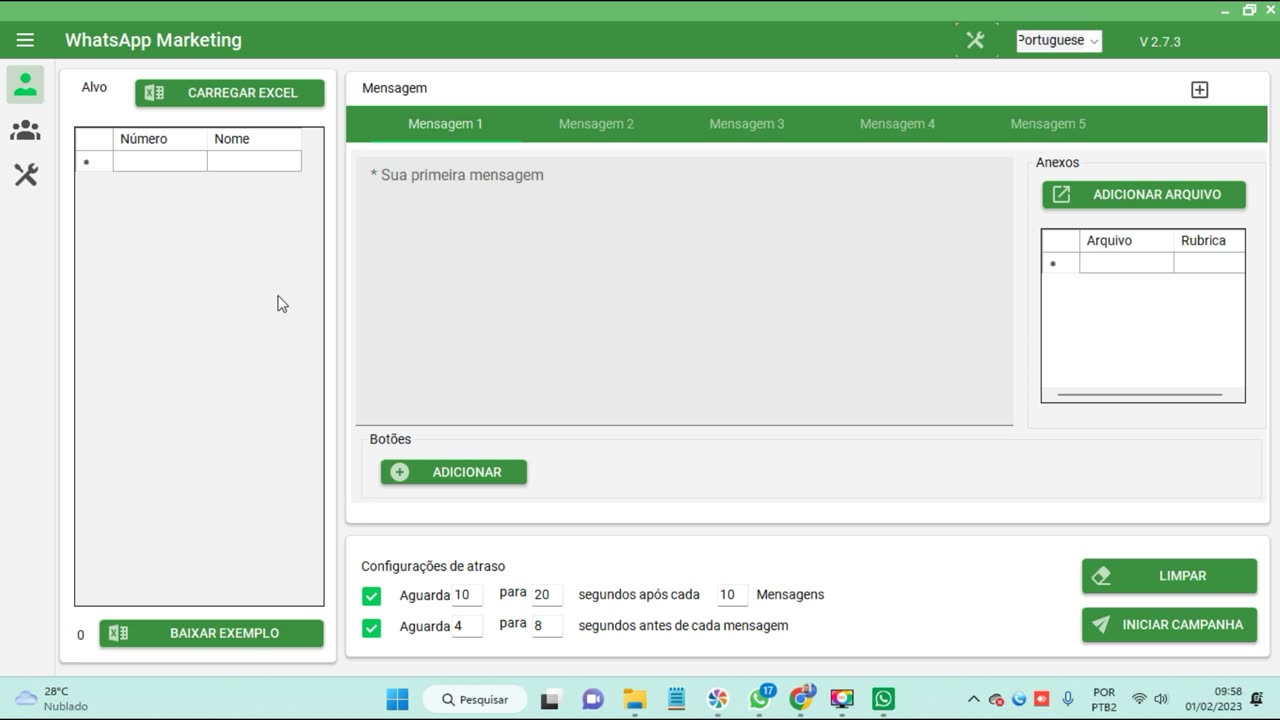
Task: Toggle delay after each 10 messages checkbox
Action: [x=372, y=597]
